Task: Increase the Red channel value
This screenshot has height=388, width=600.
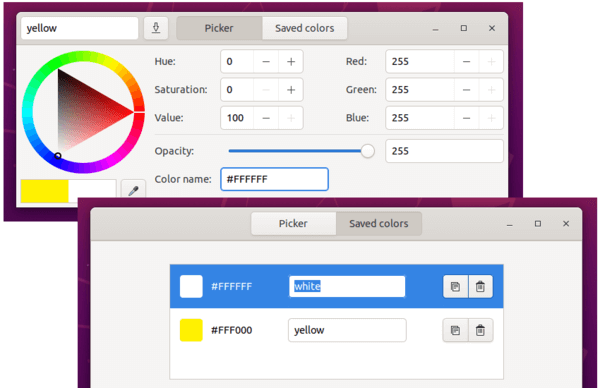Action: (x=491, y=62)
